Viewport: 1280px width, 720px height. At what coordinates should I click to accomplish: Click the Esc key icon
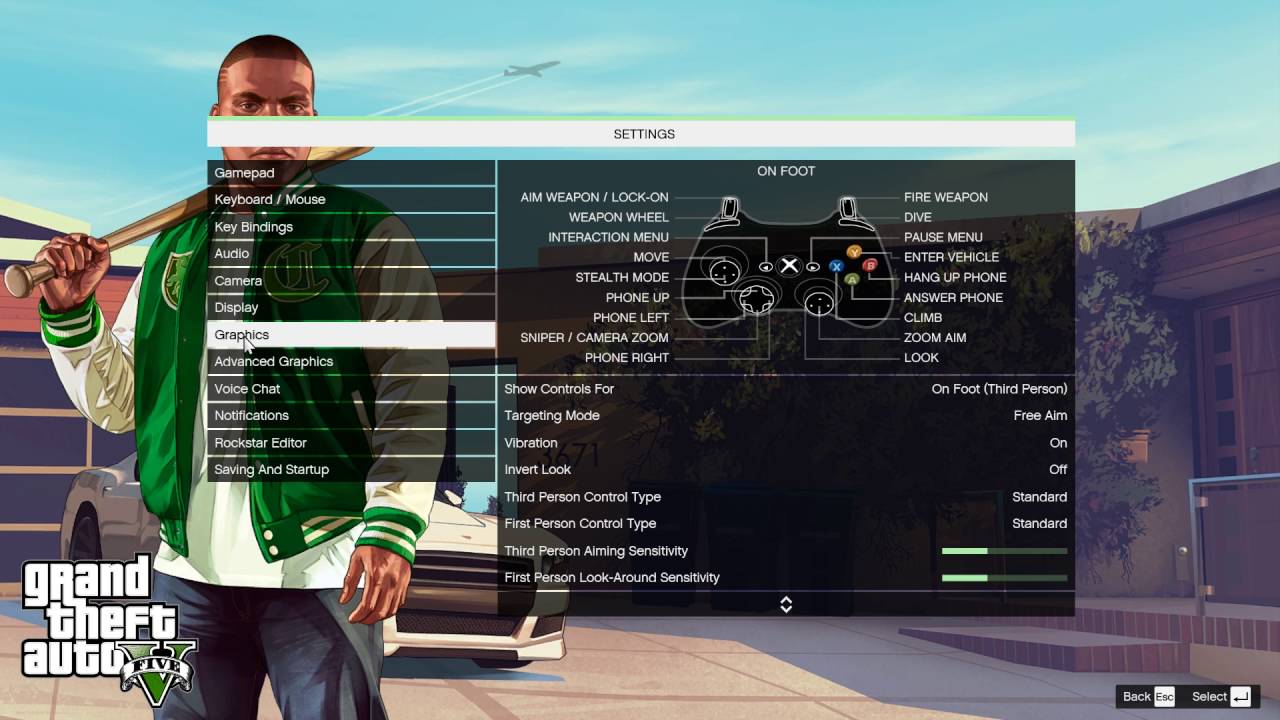point(1164,697)
